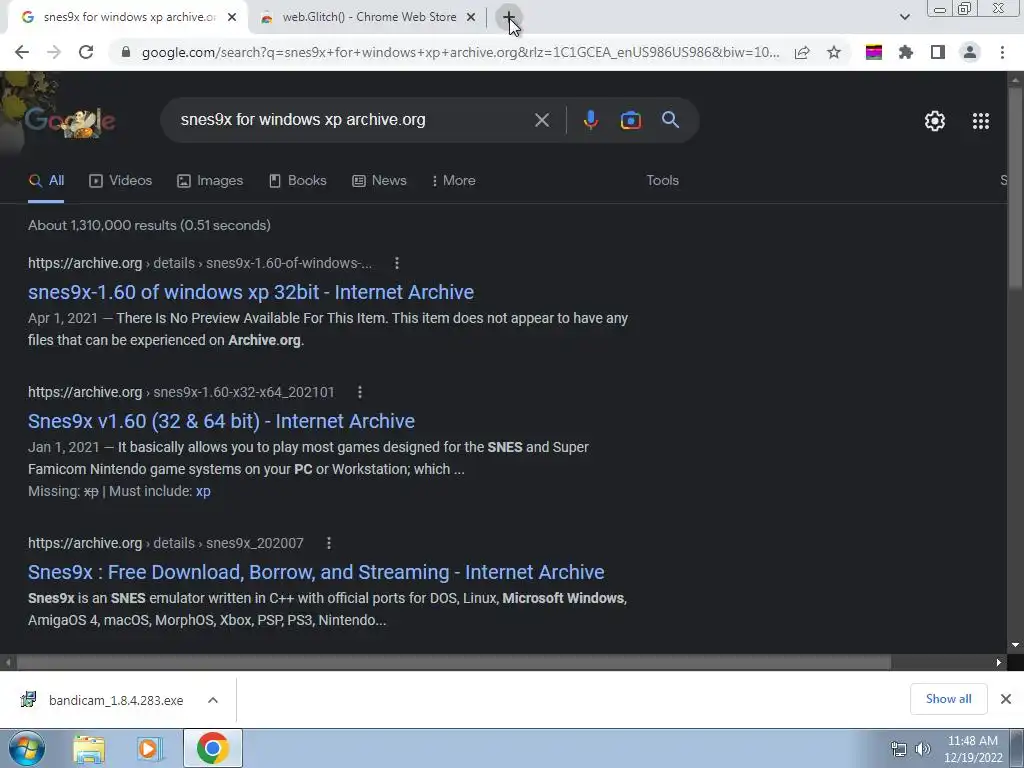Share this page icon in address bar
The image size is (1024, 768).
(802, 52)
